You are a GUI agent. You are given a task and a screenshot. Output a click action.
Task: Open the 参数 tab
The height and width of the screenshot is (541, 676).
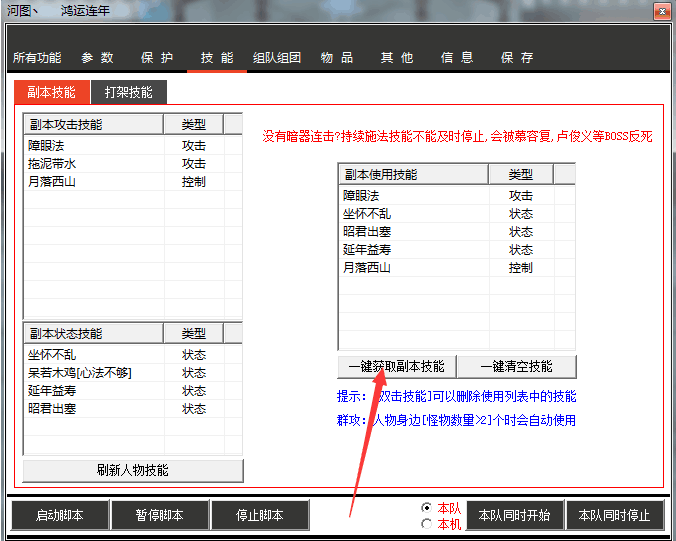click(x=97, y=58)
